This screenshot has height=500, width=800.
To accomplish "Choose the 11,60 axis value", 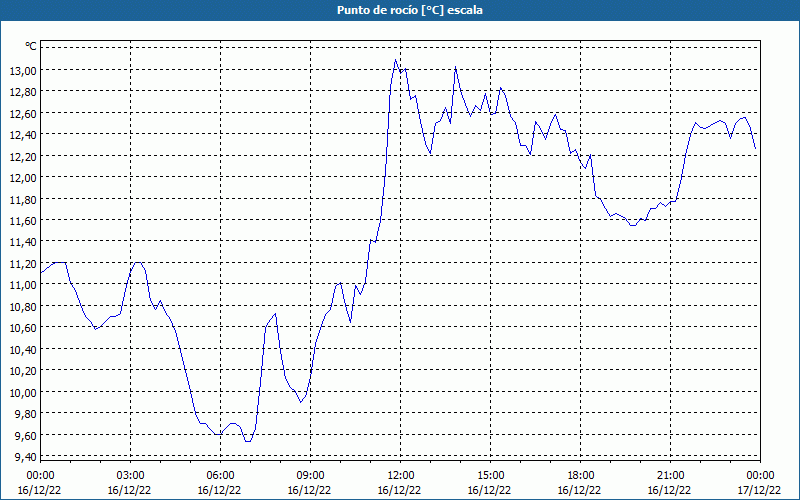I will click(x=23, y=220).
